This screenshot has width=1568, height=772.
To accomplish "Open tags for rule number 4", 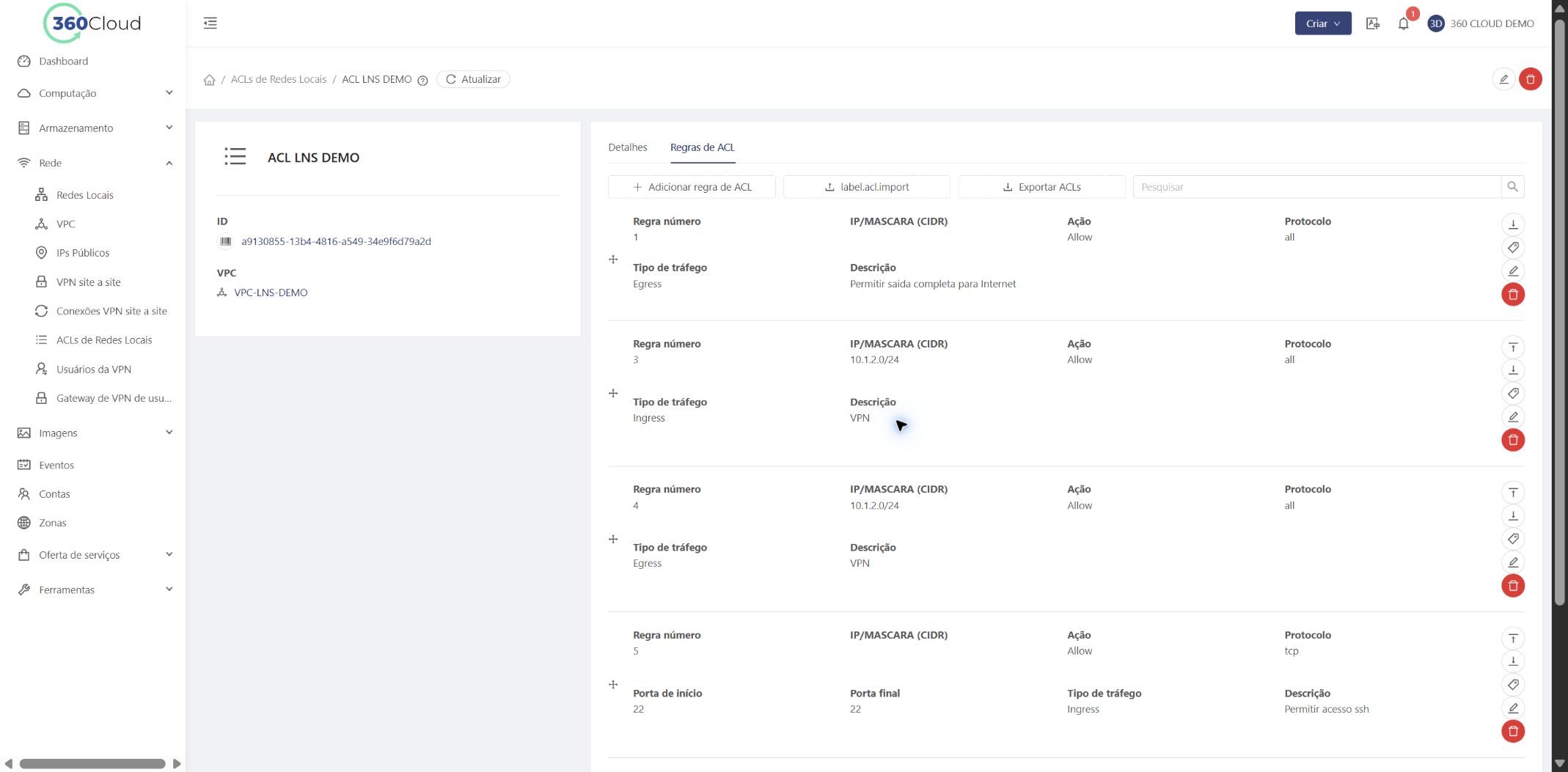I will click(x=1513, y=539).
